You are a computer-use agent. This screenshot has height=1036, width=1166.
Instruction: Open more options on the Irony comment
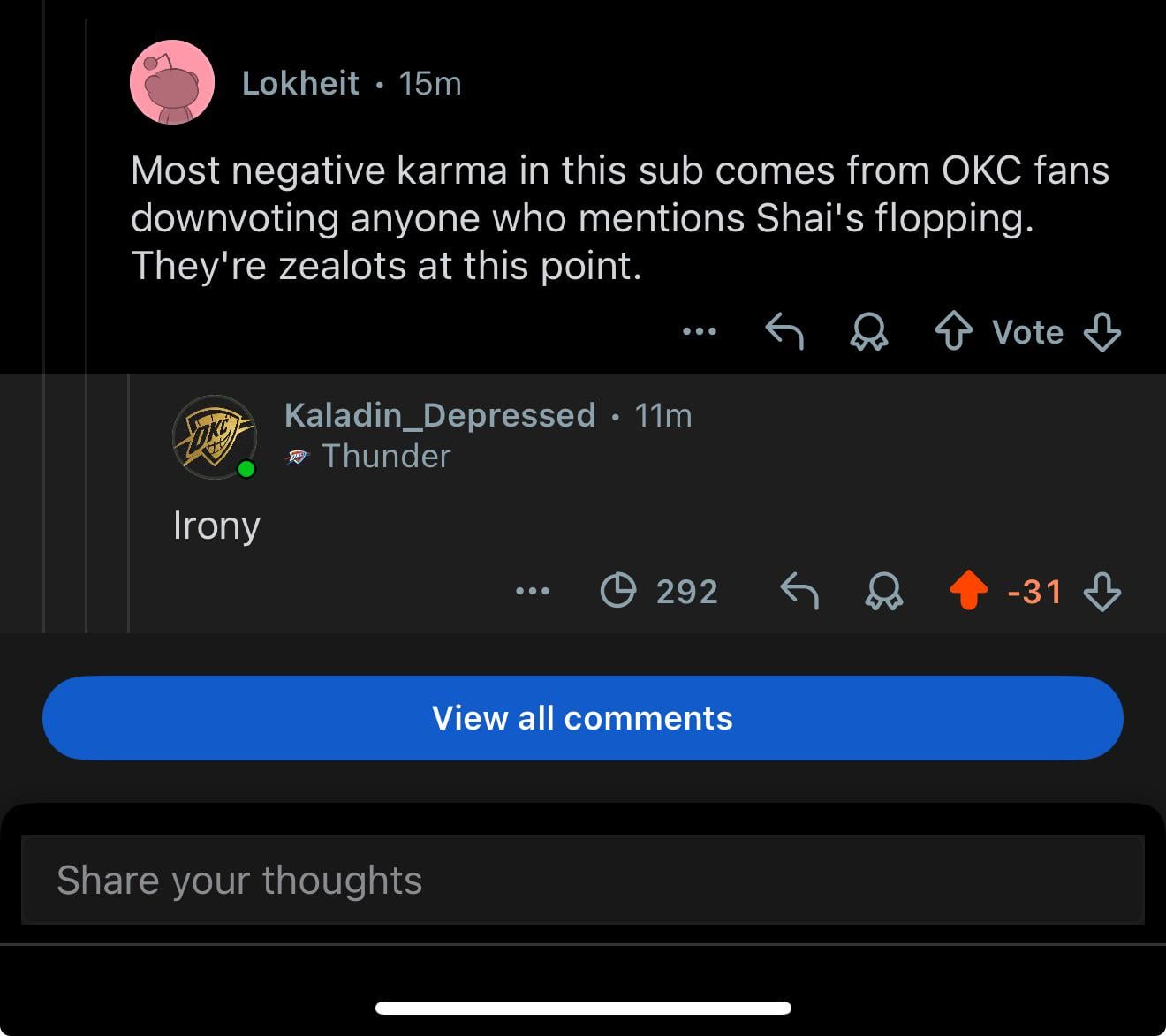533,591
